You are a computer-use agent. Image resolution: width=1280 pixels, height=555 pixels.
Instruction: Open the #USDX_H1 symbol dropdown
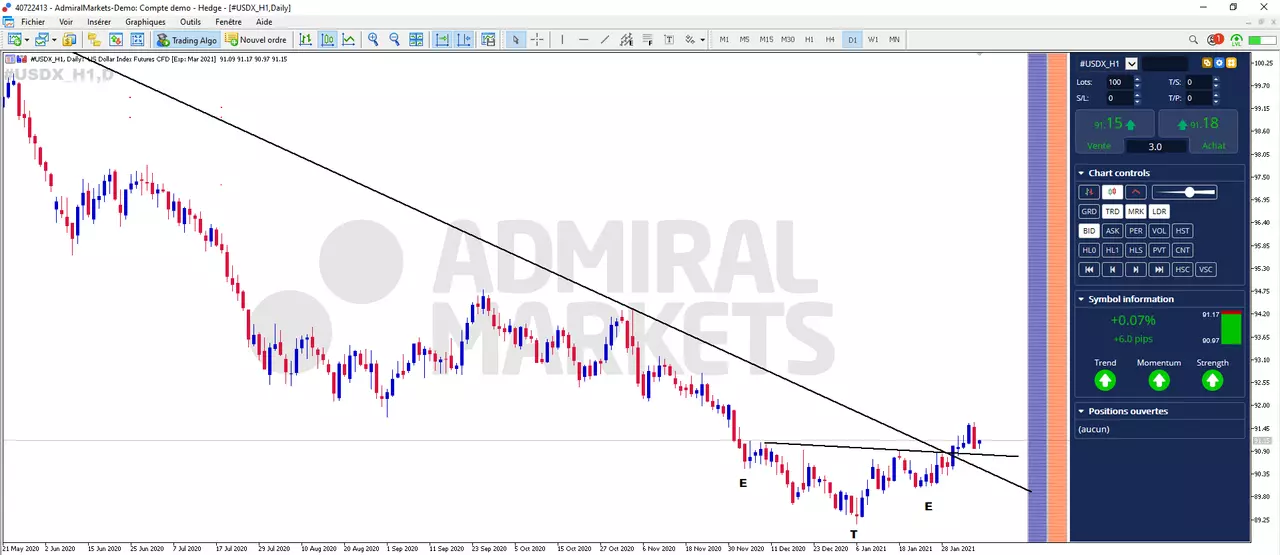(1132, 64)
